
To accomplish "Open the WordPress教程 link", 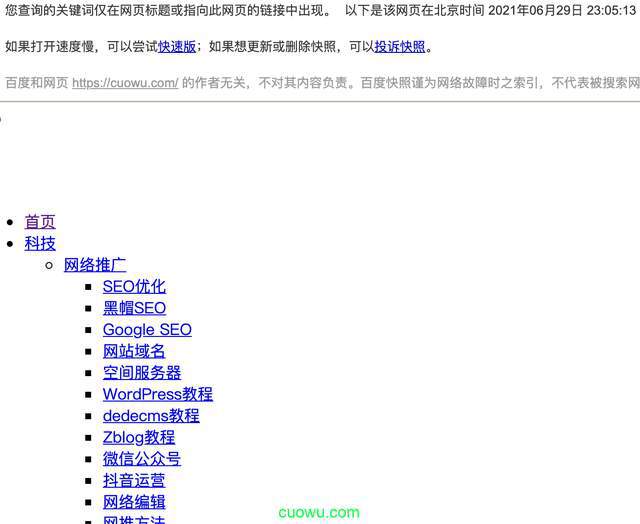I will point(158,395).
